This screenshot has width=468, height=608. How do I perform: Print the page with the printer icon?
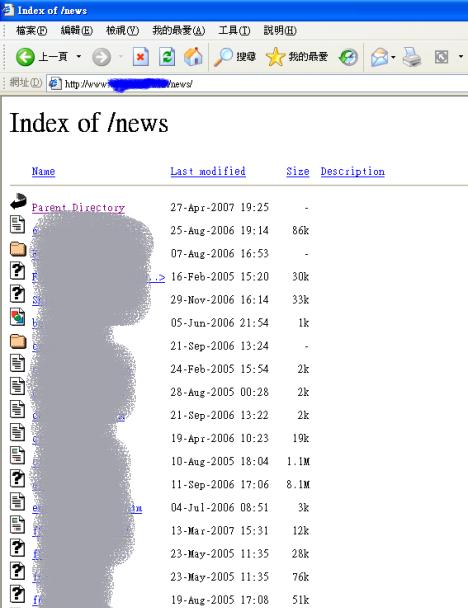click(411, 57)
